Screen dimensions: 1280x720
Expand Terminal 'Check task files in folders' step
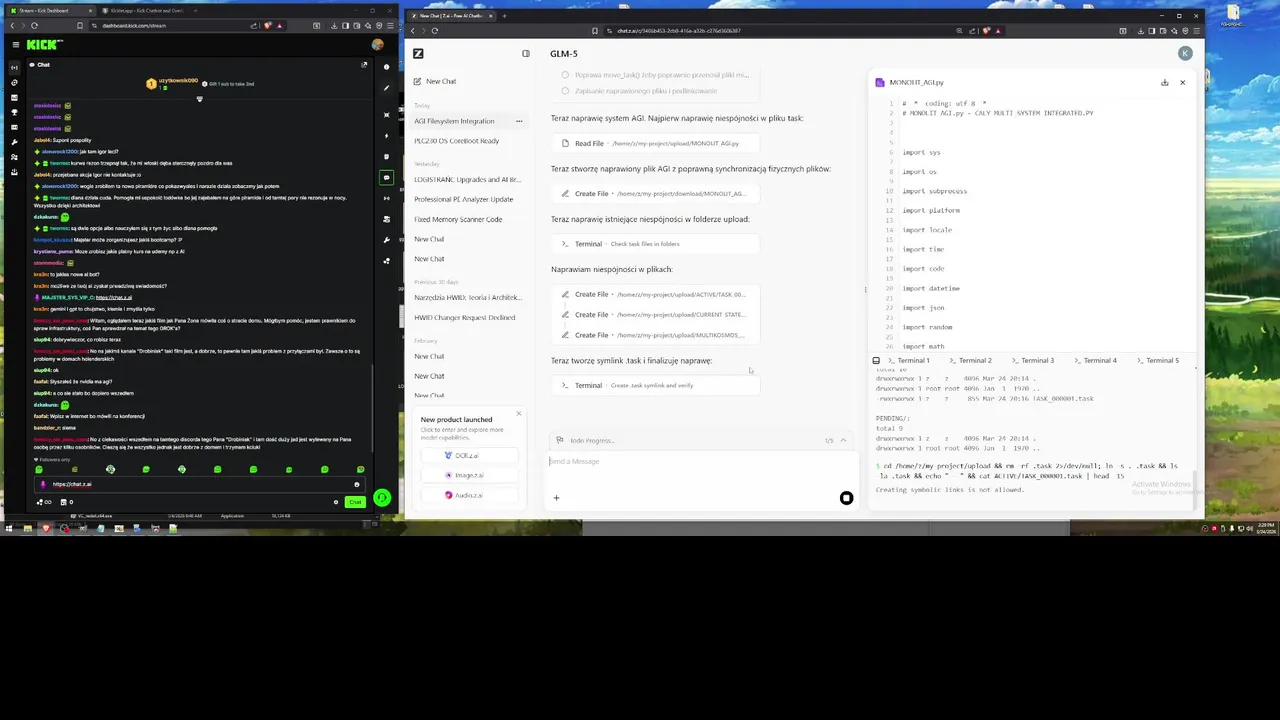(x=655, y=244)
